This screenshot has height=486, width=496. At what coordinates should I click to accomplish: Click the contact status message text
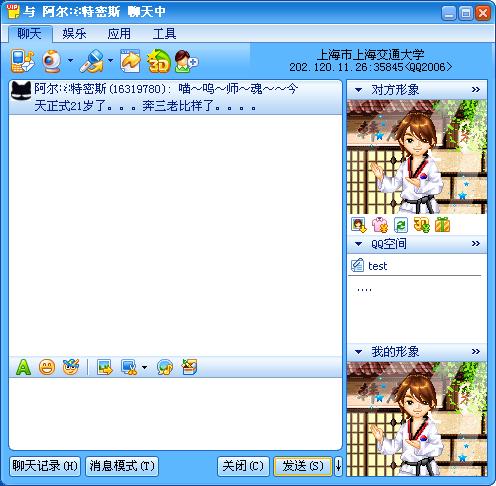(x=166, y=97)
